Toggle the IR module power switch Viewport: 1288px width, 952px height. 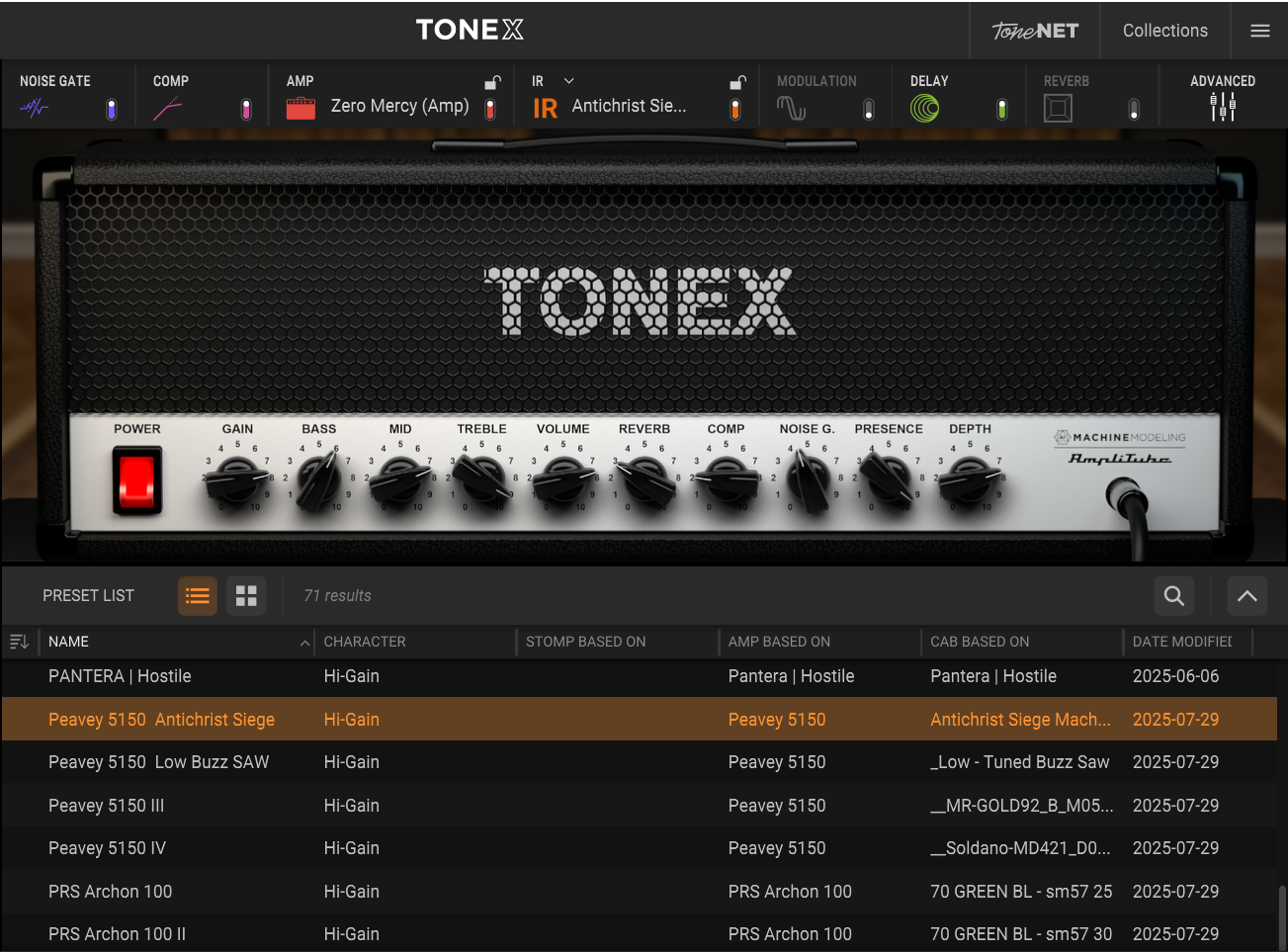(735, 109)
